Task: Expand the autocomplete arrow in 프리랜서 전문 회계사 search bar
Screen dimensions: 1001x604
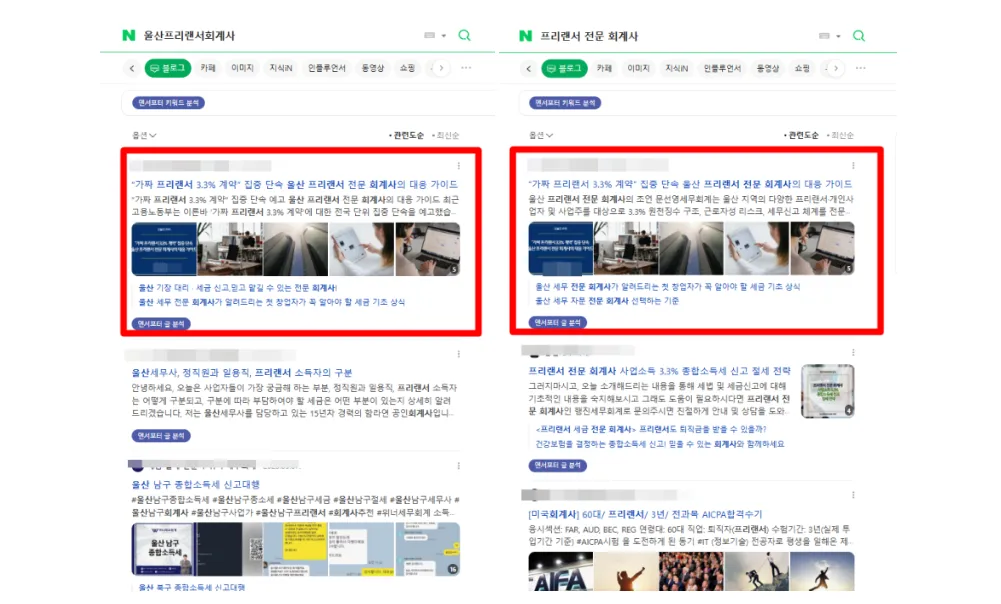Action: pyautogui.click(x=838, y=36)
